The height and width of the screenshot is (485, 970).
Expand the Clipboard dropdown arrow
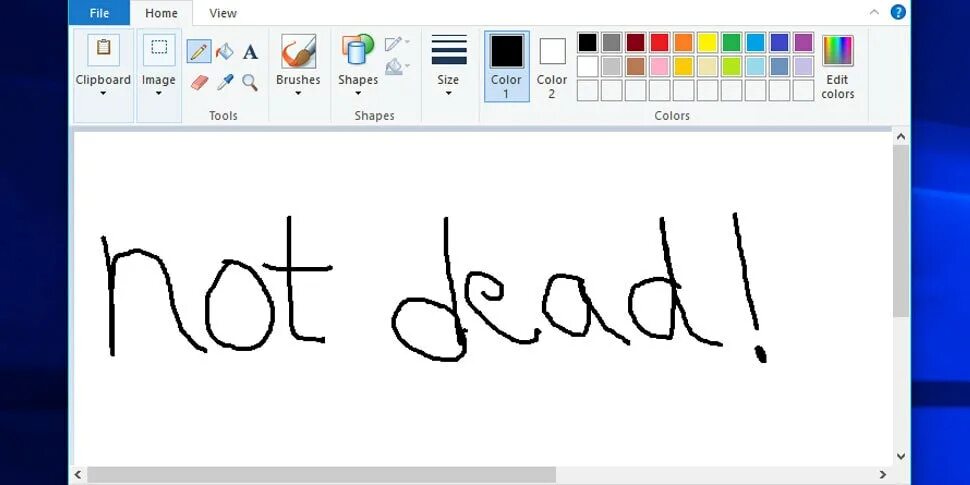tap(103, 94)
